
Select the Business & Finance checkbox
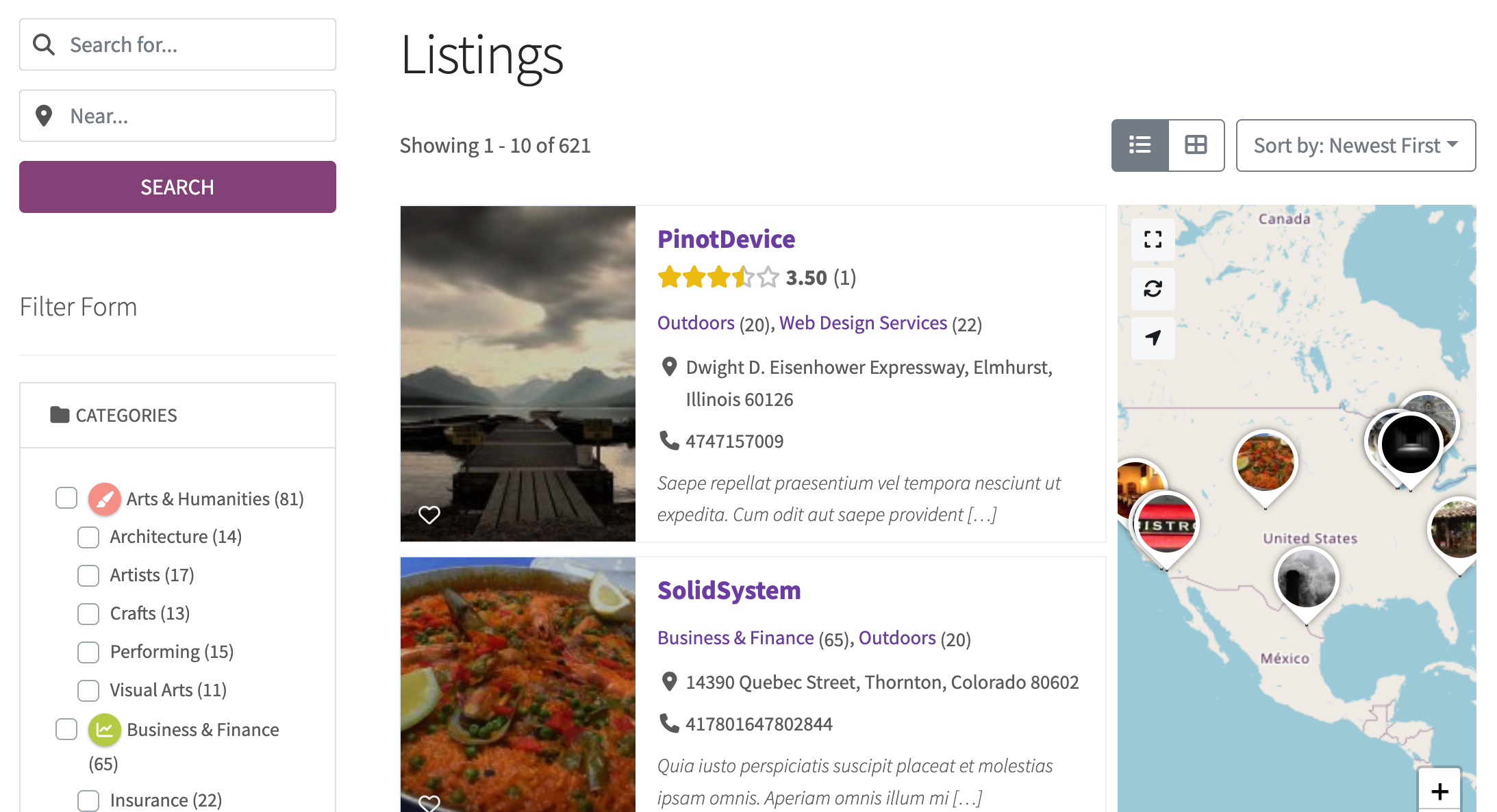pyautogui.click(x=66, y=729)
